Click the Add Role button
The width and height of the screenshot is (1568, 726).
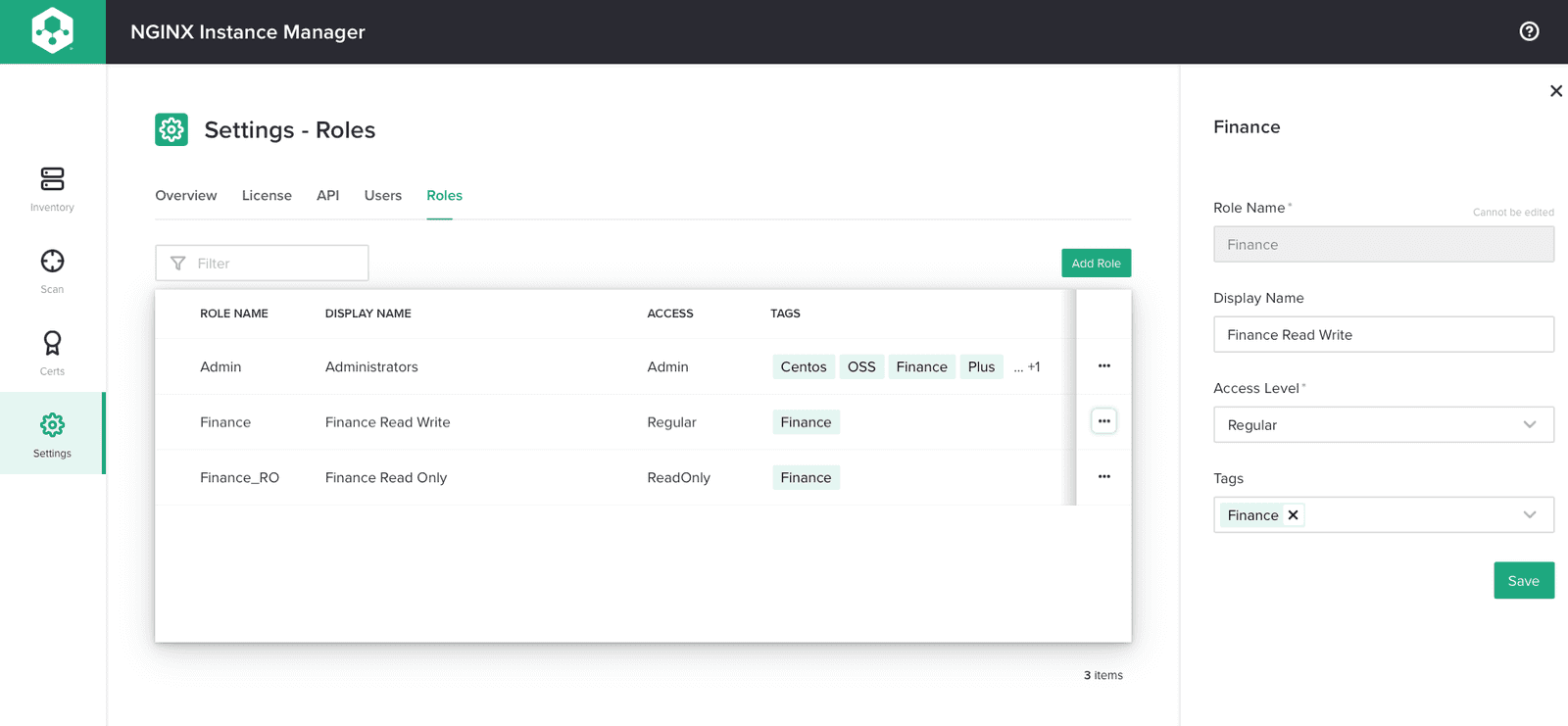[x=1096, y=264]
